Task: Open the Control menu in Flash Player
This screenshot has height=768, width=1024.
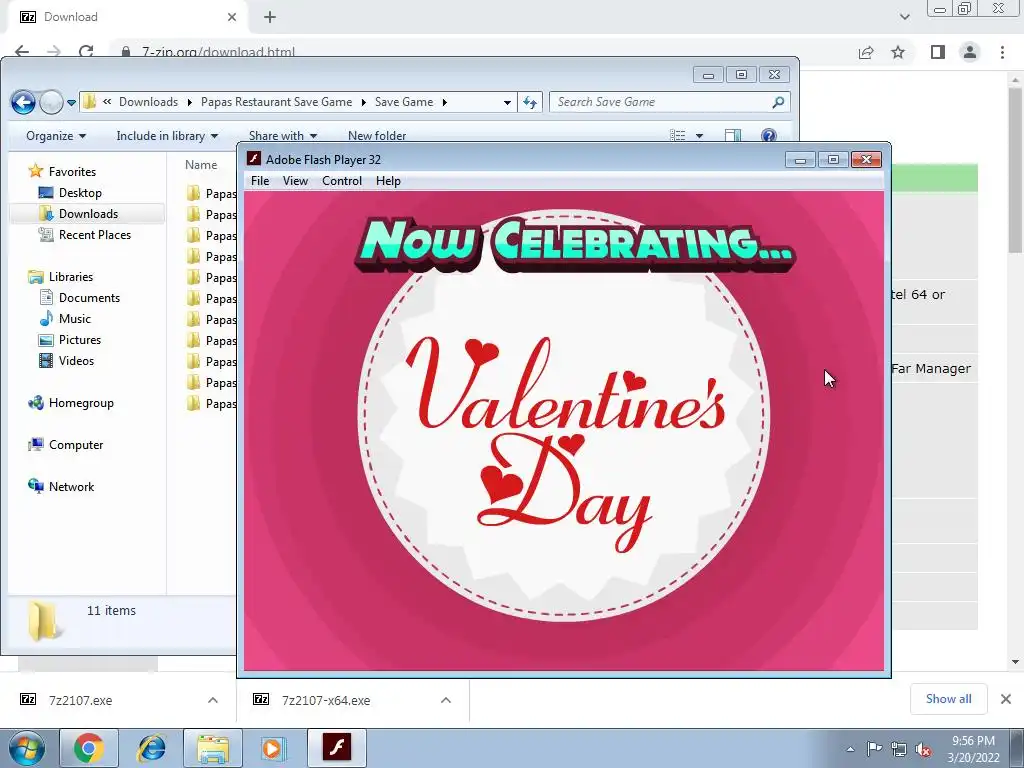Action: click(x=342, y=181)
